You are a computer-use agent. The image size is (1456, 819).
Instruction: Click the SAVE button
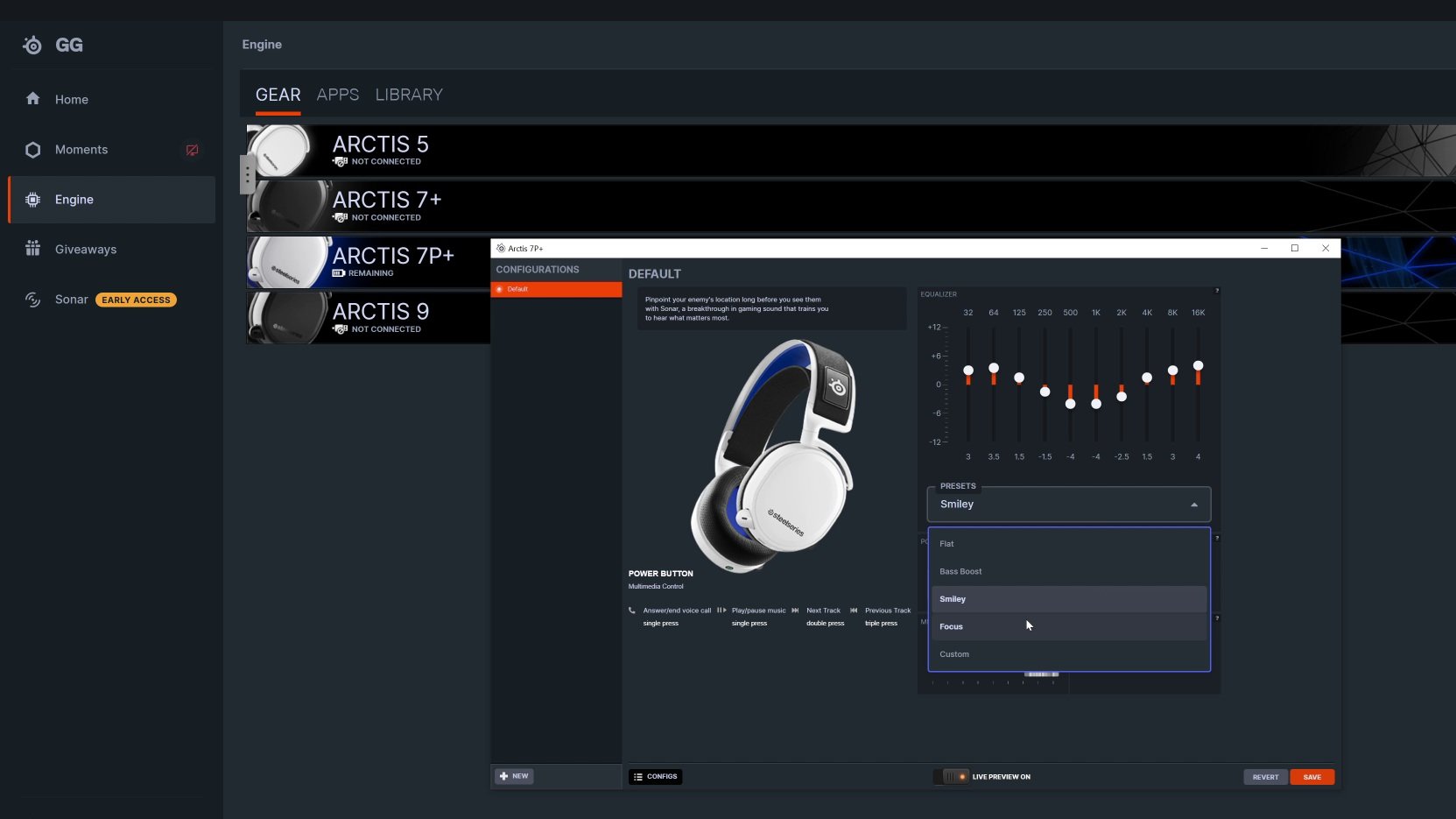coord(1312,777)
